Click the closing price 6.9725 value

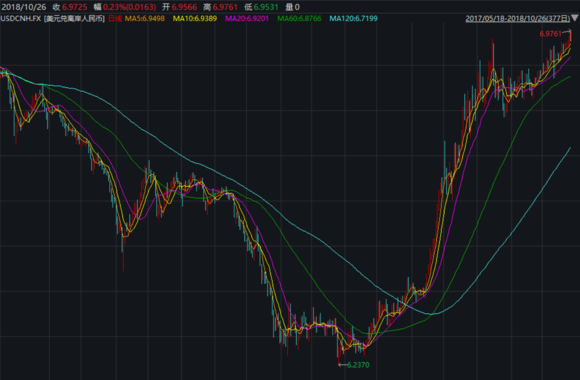[74, 7]
